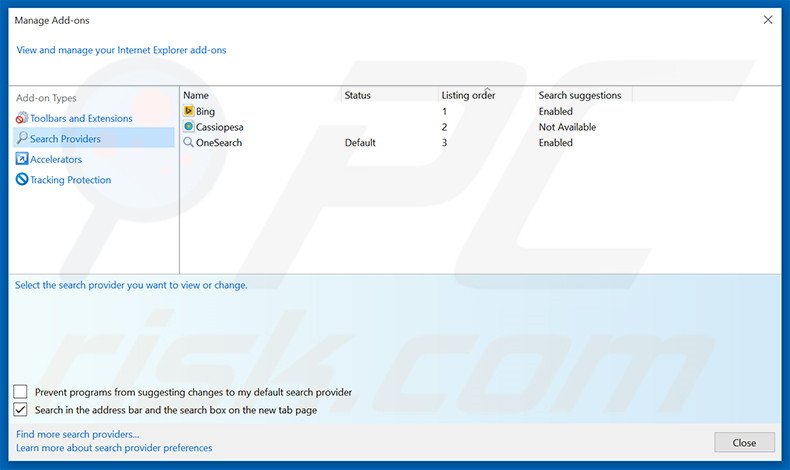Close the Manage Add-ons dialog with X
This screenshot has width=790, height=470.
768,20
